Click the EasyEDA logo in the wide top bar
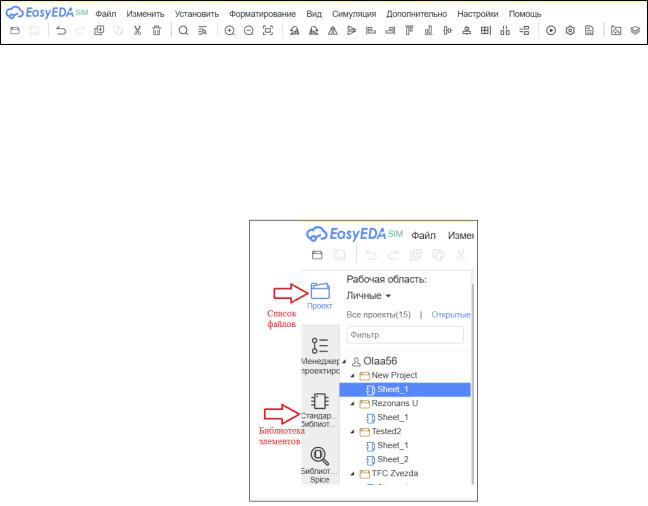The width and height of the screenshot is (648, 506). coord(47,13)
